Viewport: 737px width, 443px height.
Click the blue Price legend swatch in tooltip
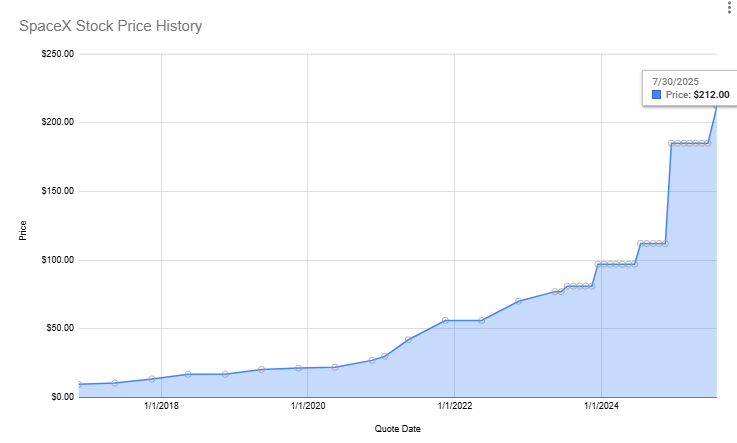tap(657, 95)
